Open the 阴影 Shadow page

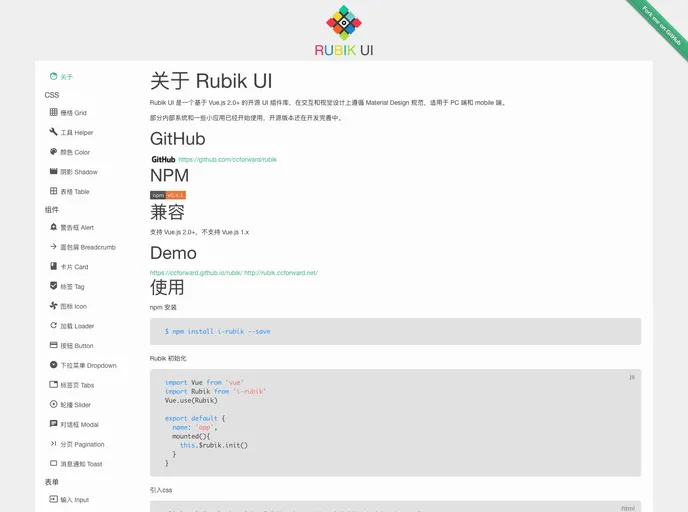(79, 172)
